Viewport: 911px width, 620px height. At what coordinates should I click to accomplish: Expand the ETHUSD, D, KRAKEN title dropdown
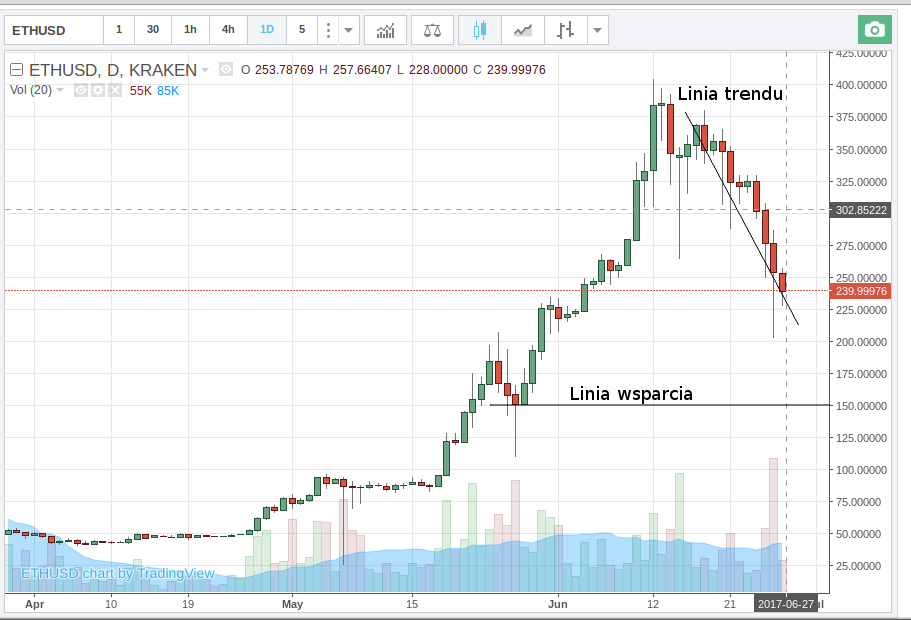coord(205,70)
